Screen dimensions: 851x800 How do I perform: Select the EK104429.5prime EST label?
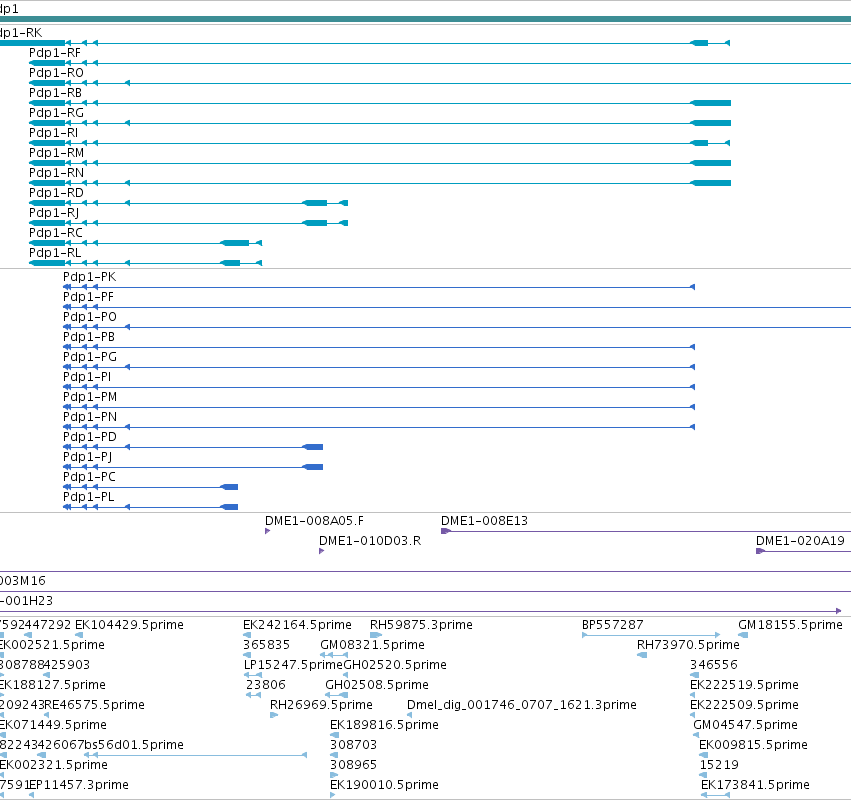click(129, 625)
